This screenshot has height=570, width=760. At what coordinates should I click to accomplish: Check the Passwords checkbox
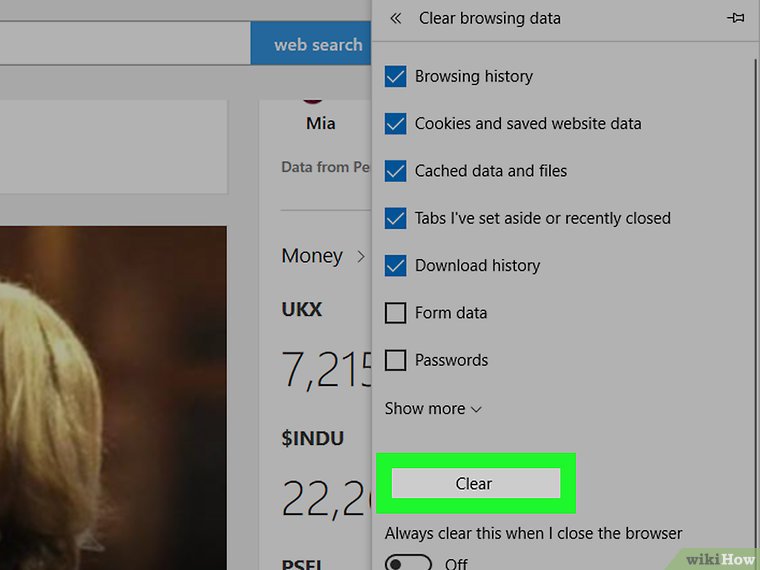[x=396, y=360]
